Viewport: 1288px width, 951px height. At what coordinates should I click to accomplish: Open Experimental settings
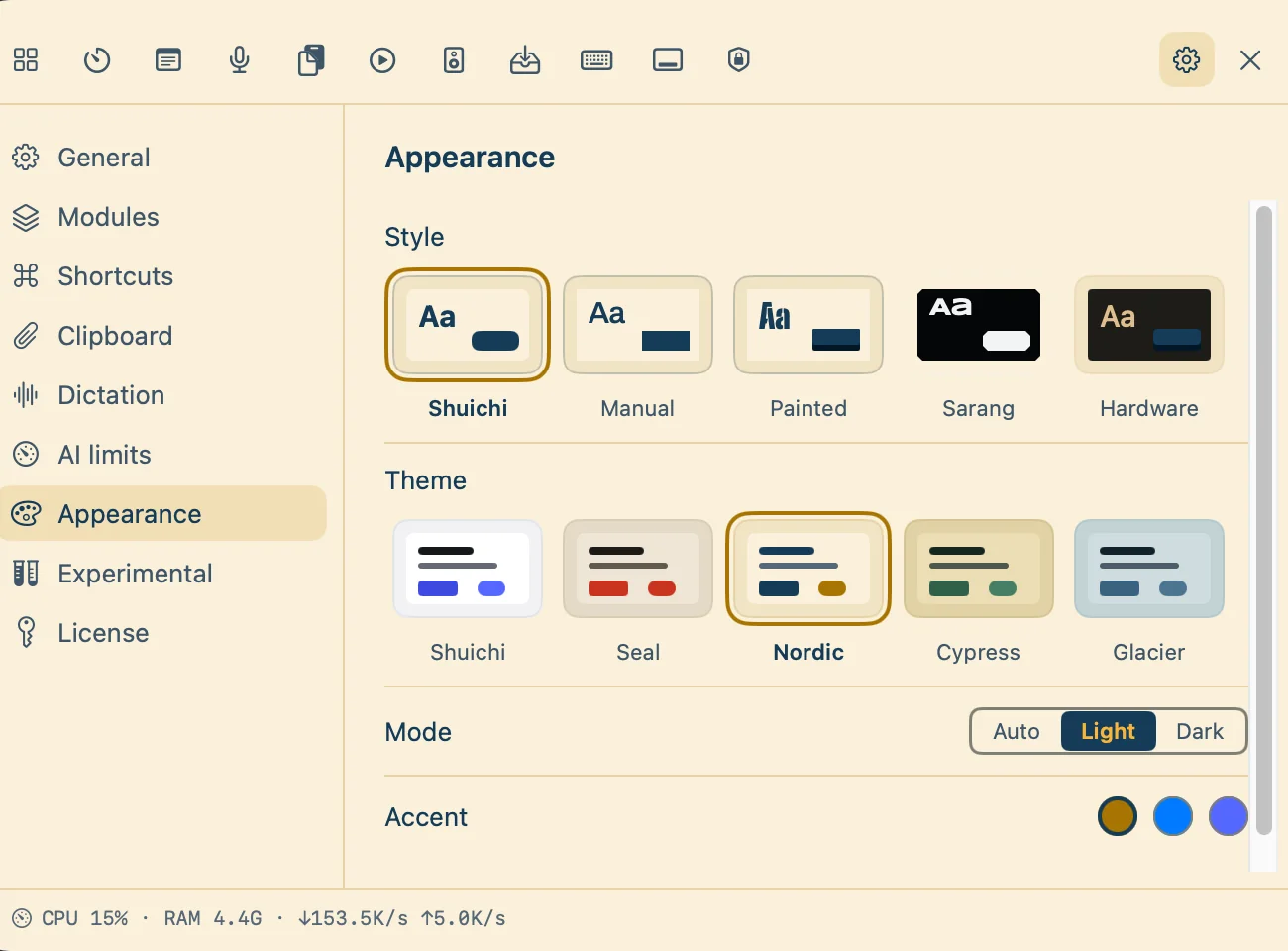[163, 574]
